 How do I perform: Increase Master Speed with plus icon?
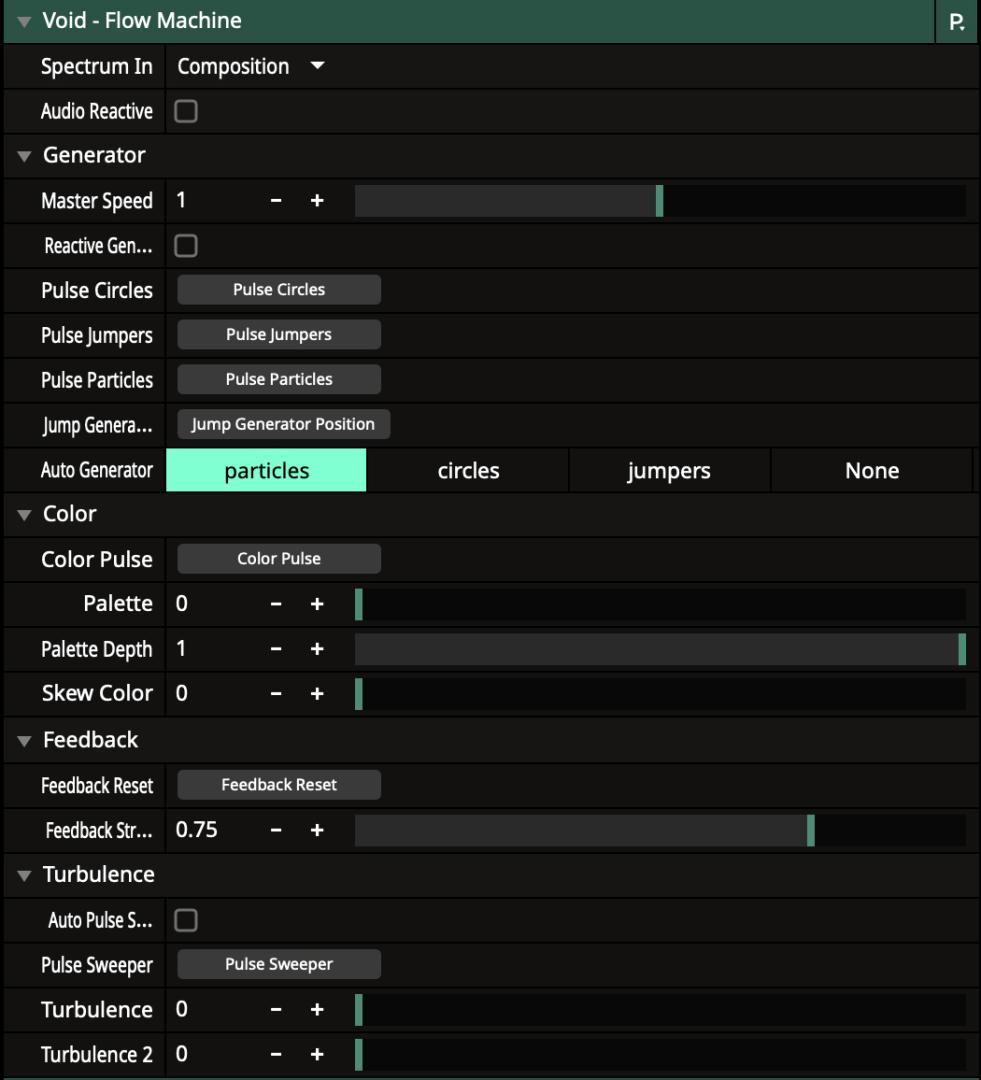(x=317, y=201)
